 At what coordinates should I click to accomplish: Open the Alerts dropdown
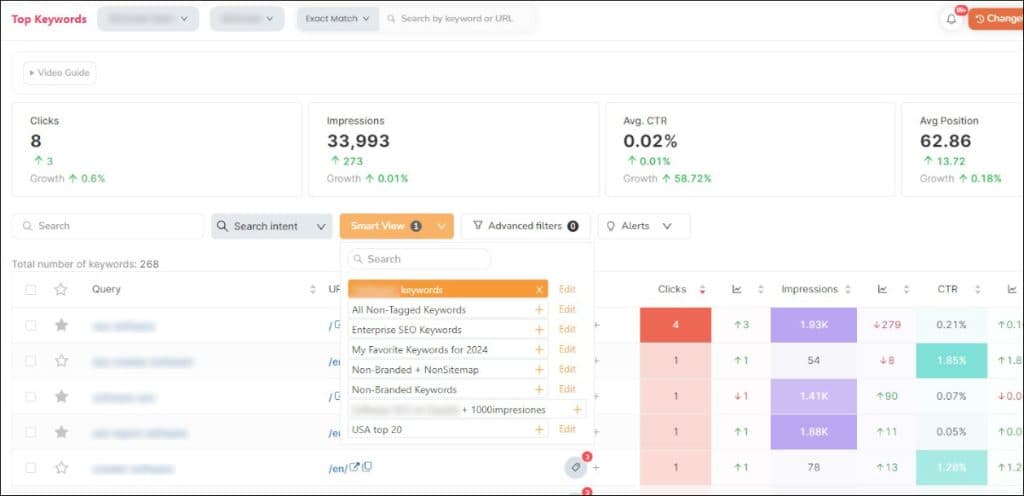click(x=644, y=226)
